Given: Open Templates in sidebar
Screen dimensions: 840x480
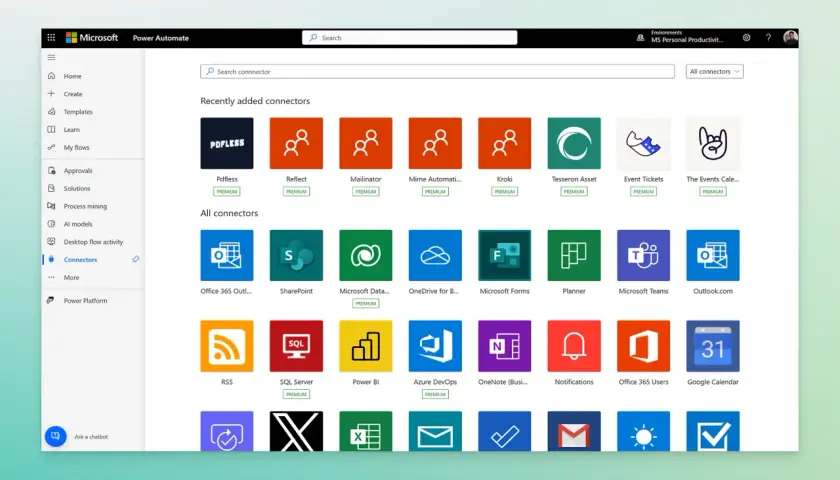Looking at the screenshot, I should [78, 112].
